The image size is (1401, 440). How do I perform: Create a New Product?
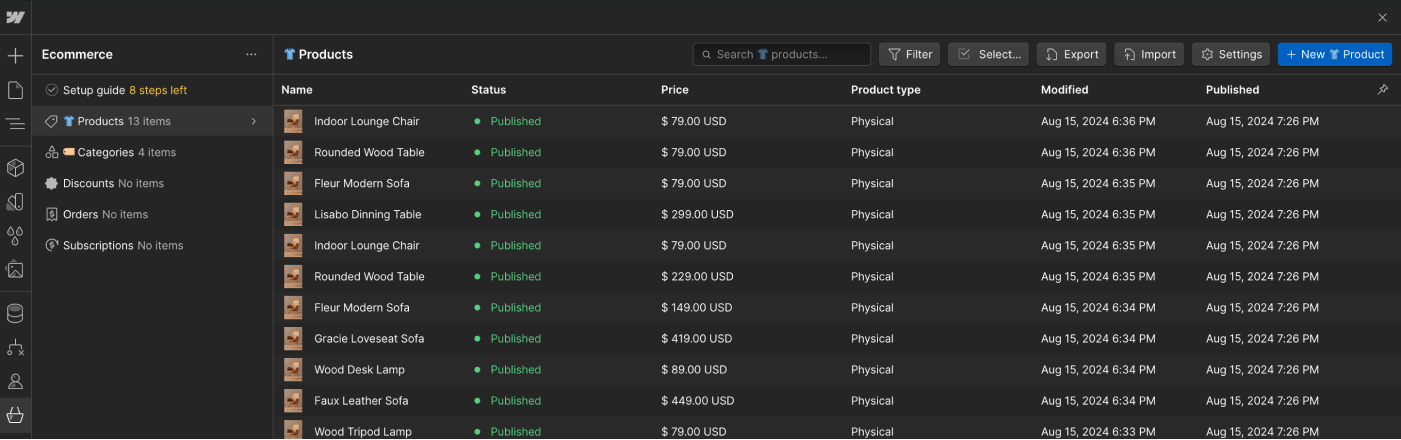point(1335,54)
